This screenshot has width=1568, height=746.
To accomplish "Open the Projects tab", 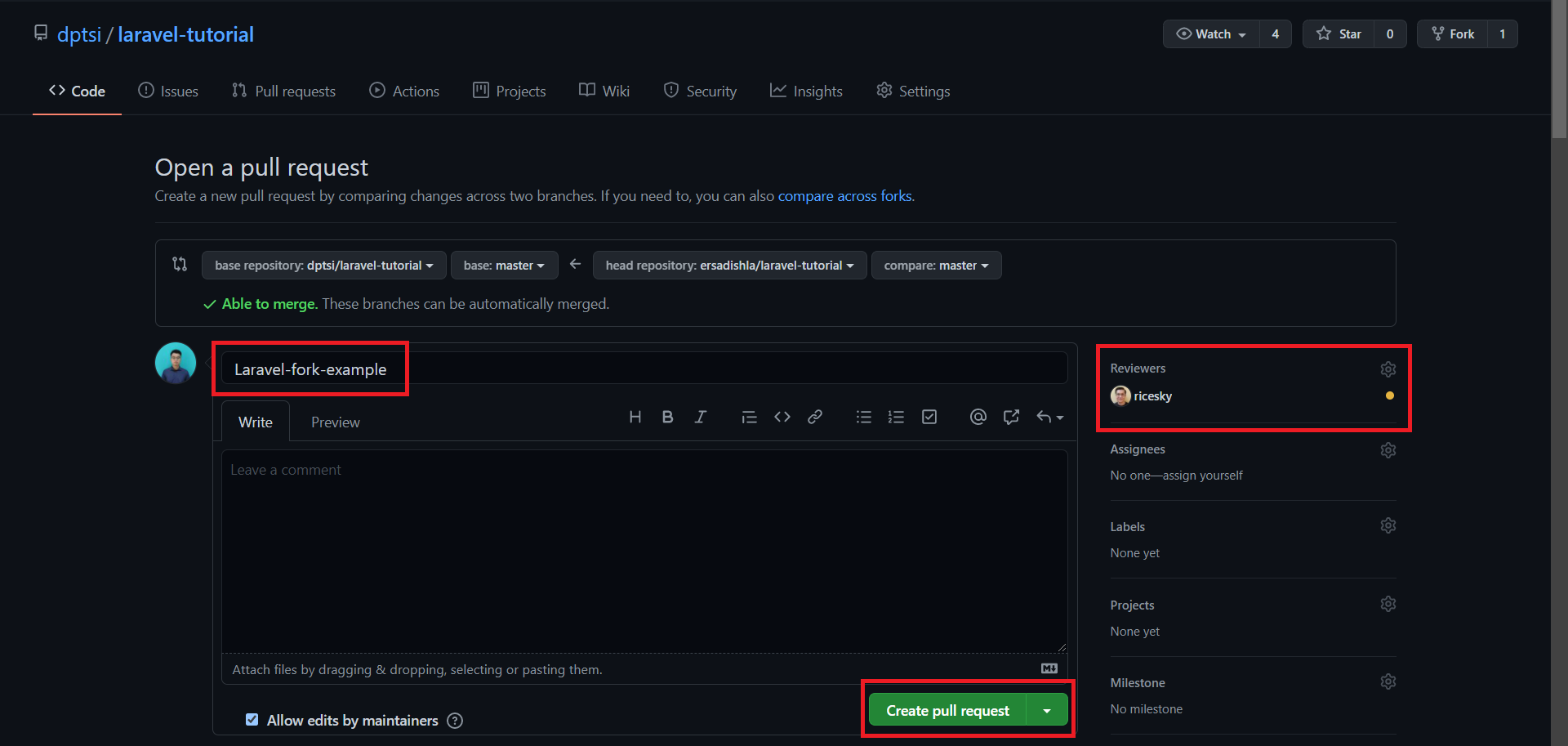I will point(510,91).
